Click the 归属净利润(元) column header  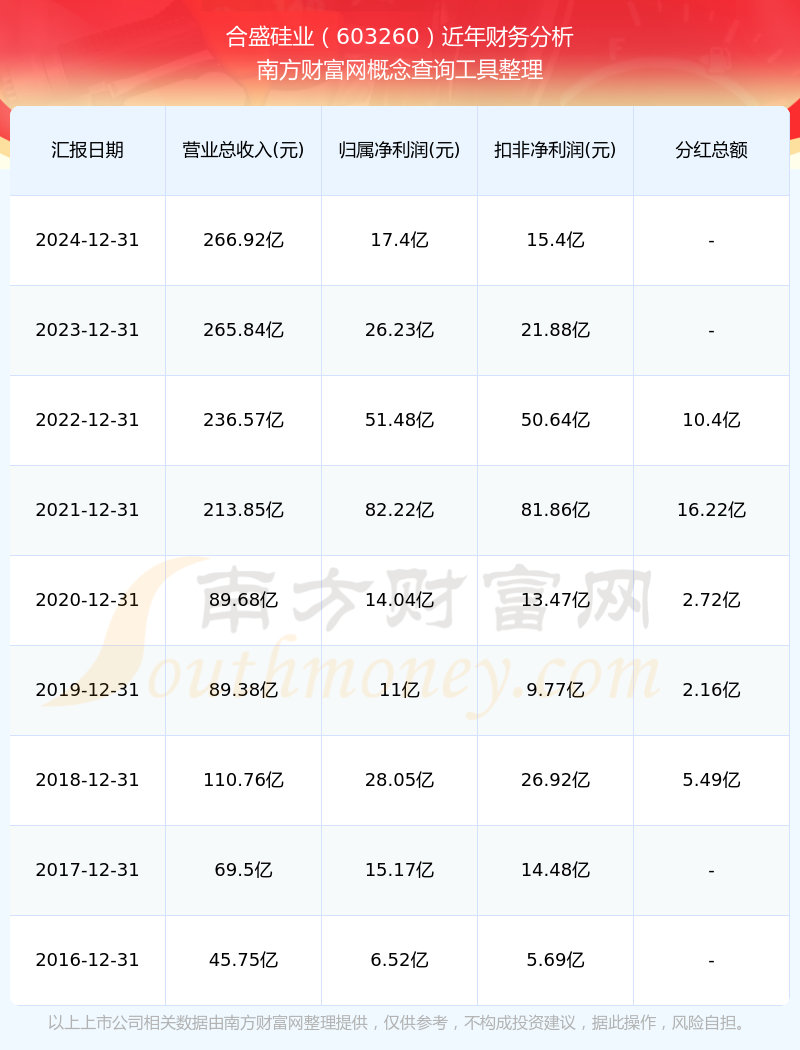click(x=400, y=150)
